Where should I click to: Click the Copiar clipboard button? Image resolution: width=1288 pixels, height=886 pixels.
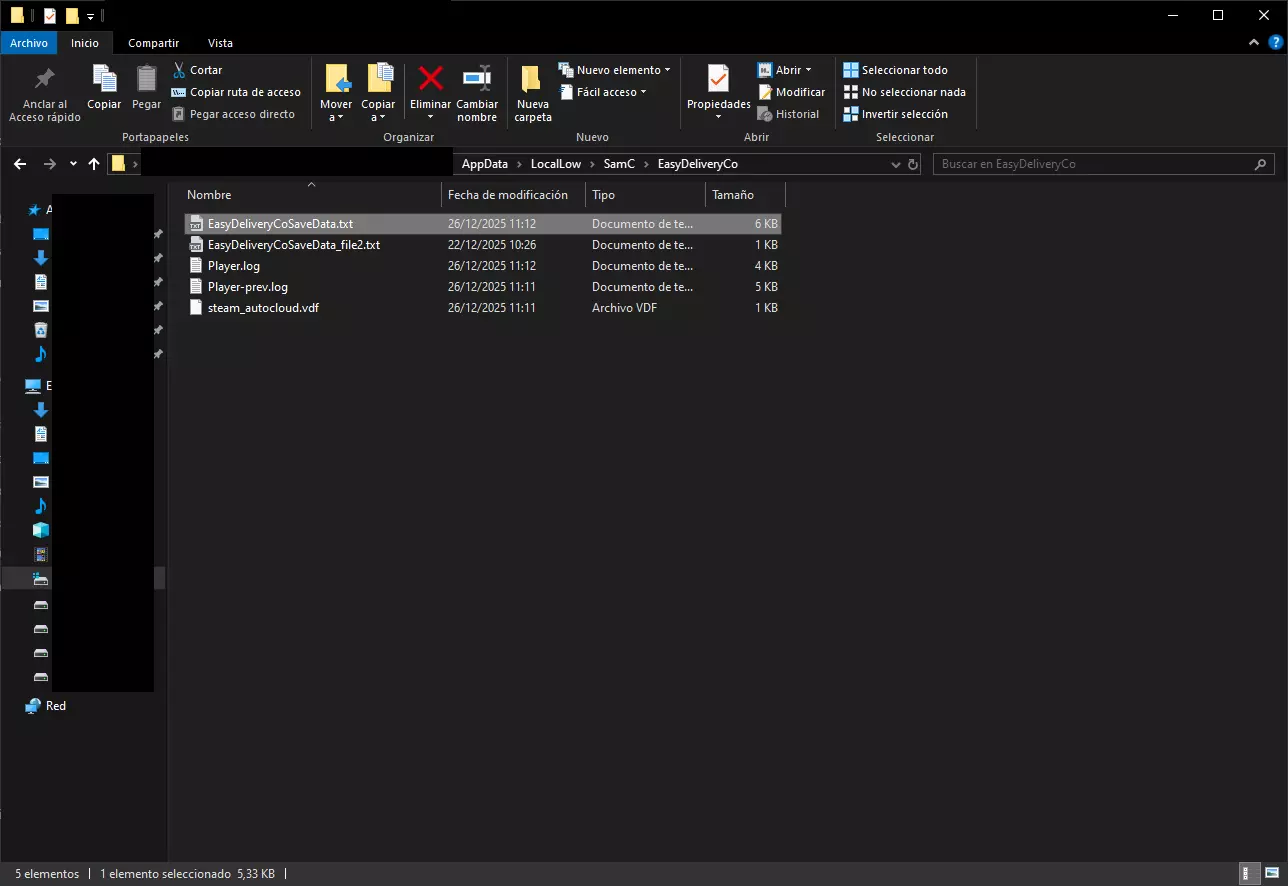(104, 88)
